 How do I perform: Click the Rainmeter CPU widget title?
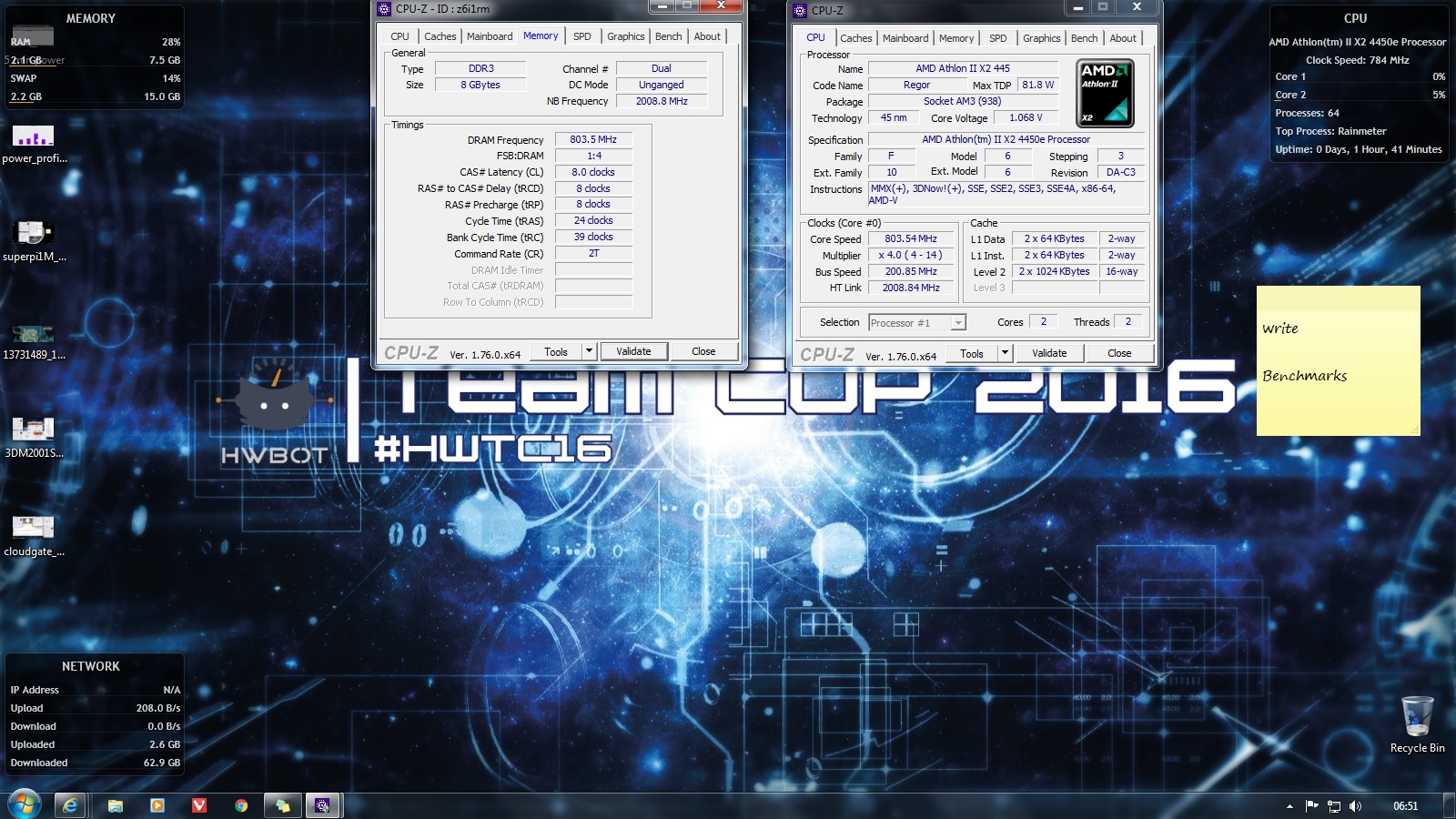1356,18
